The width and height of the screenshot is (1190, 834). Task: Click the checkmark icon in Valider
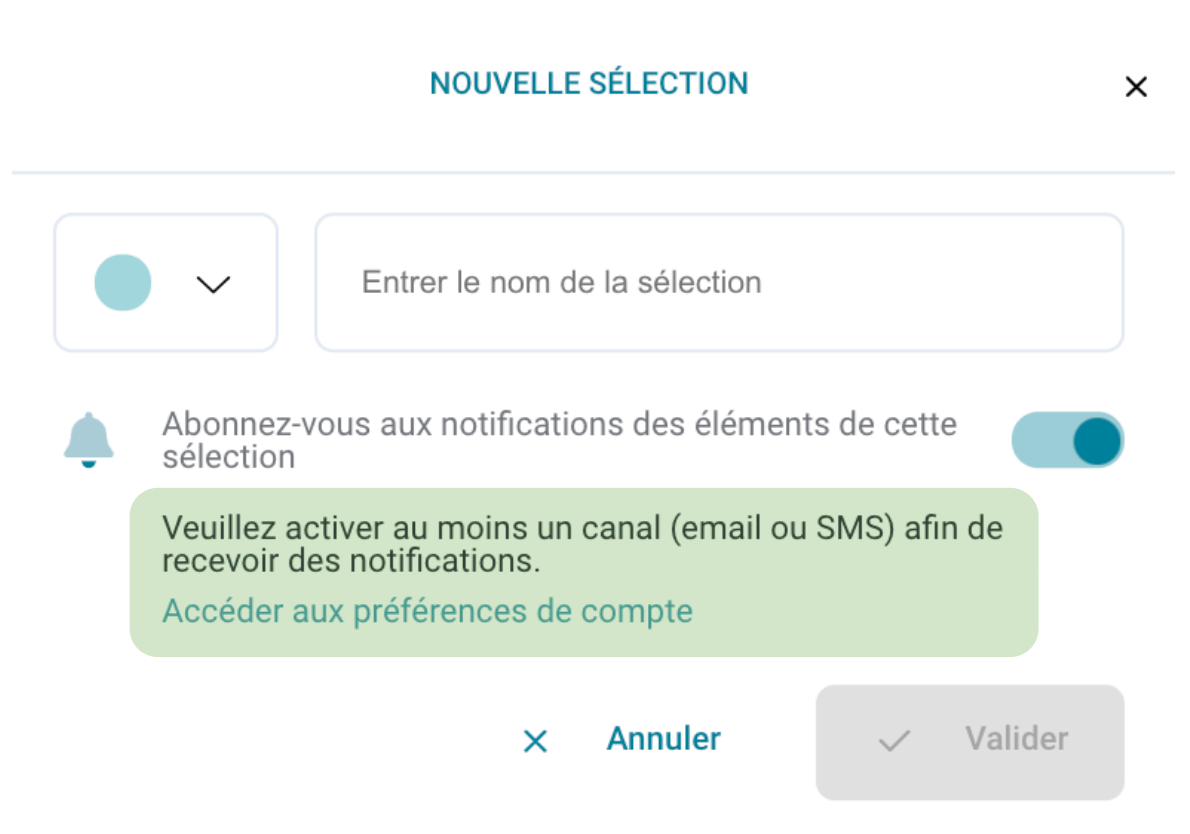pyautogui.click(x=893, y=741)
